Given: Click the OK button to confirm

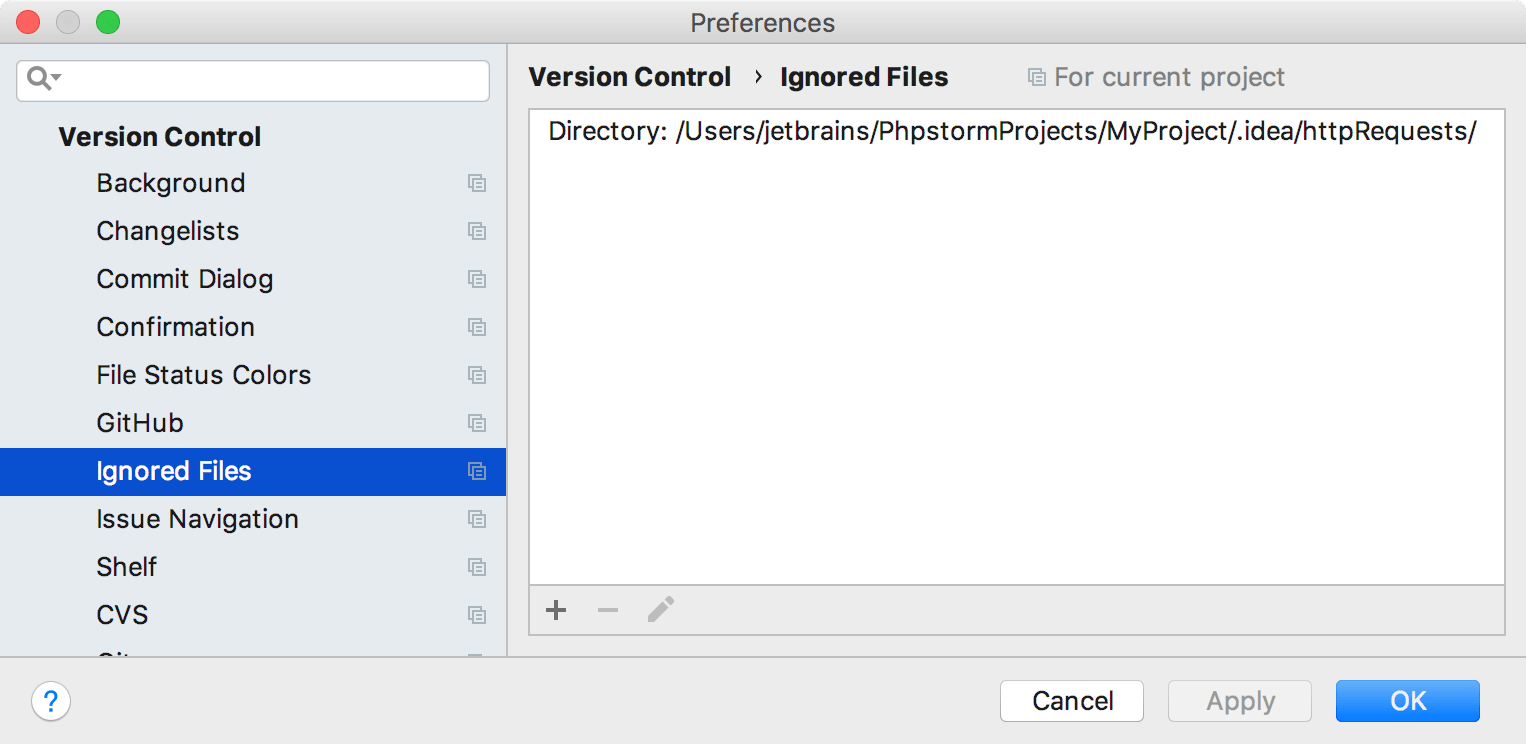Looking at the screenshot, I should pyautogui.click(x=1407, y=701).
